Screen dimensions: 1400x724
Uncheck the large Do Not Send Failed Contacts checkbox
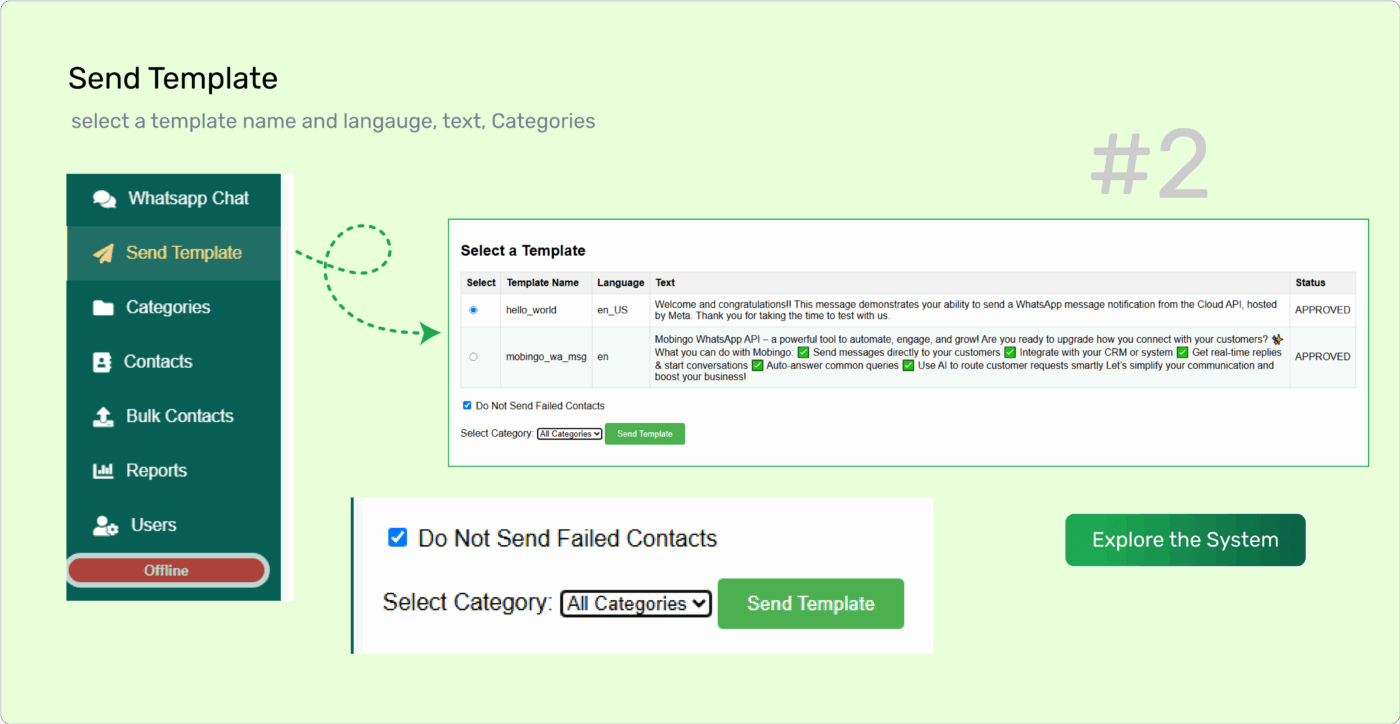point(397,538)
